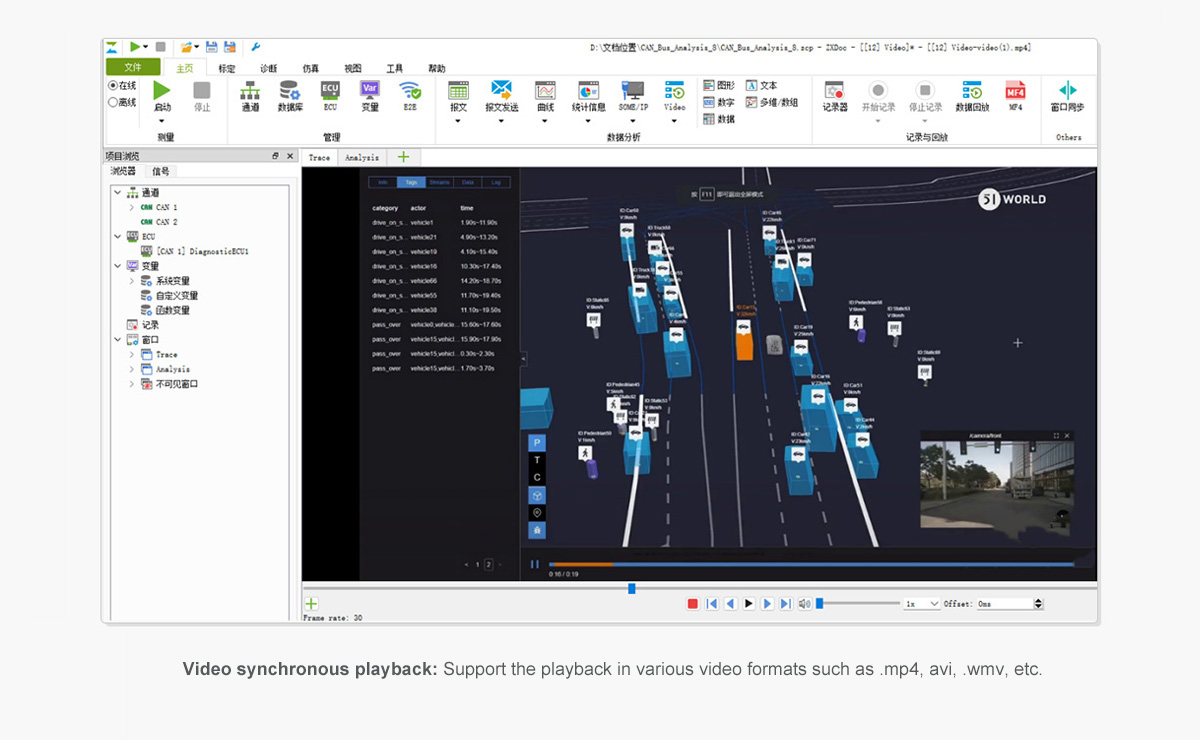Open the 1x playback speed dropdown

(x=922, y=604)
